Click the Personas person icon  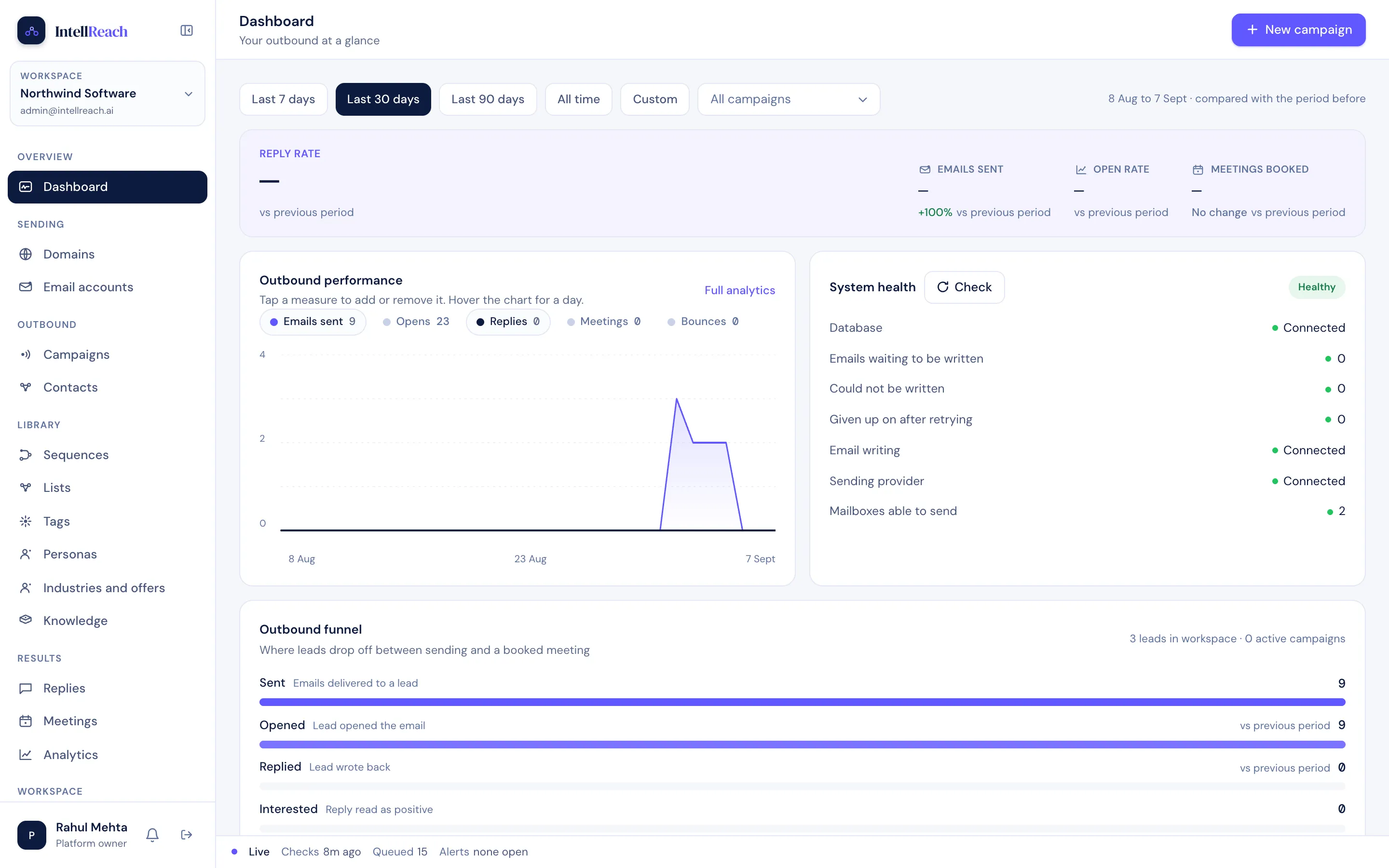[x=26, y=554]
